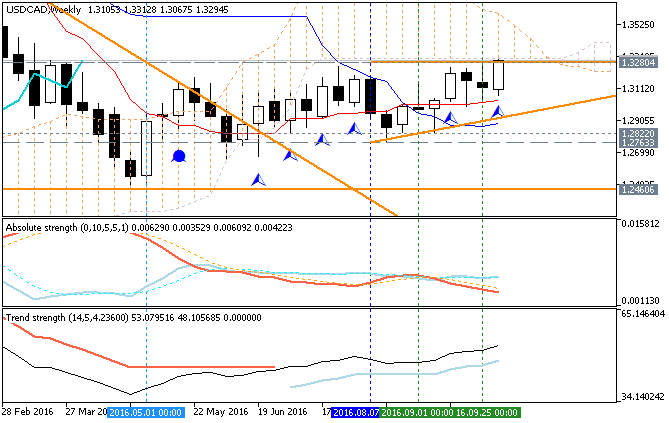Click the 2016.05.01 00:00 date marker
This screenshot has width=669, height=423.
[146, 412]
